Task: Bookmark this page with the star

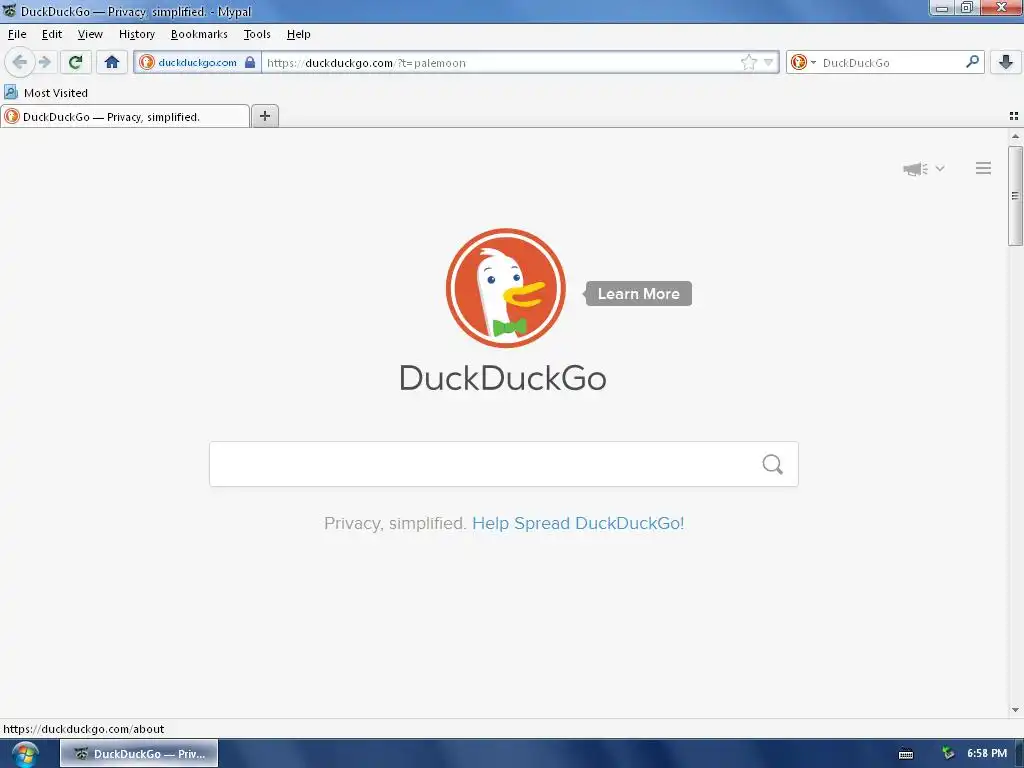Action: point(748,63)
